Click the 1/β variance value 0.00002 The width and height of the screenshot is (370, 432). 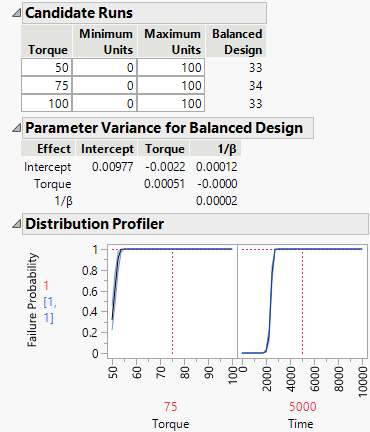217,201
